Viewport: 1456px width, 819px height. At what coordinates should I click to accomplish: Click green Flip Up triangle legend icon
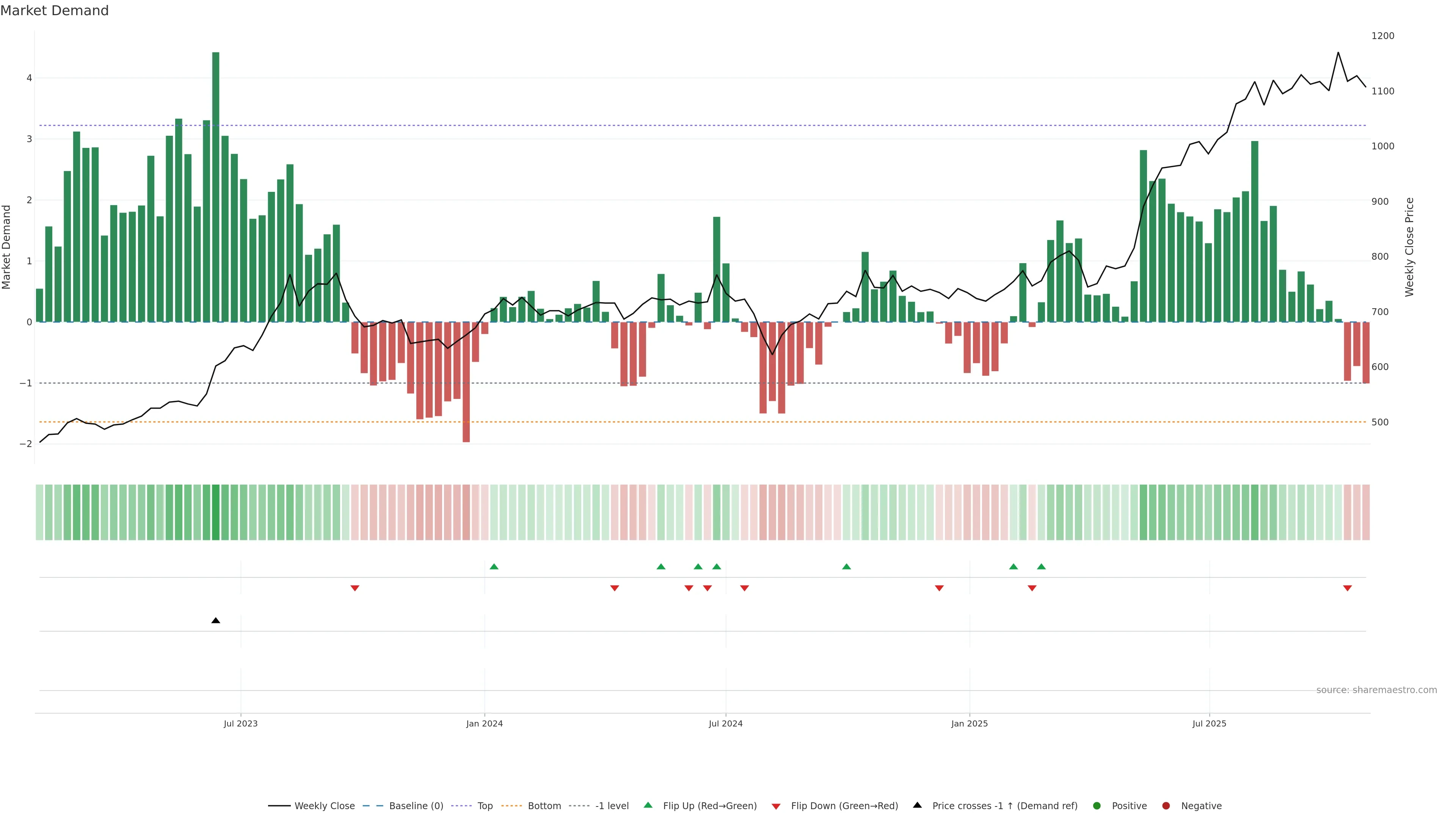point(648,805)
